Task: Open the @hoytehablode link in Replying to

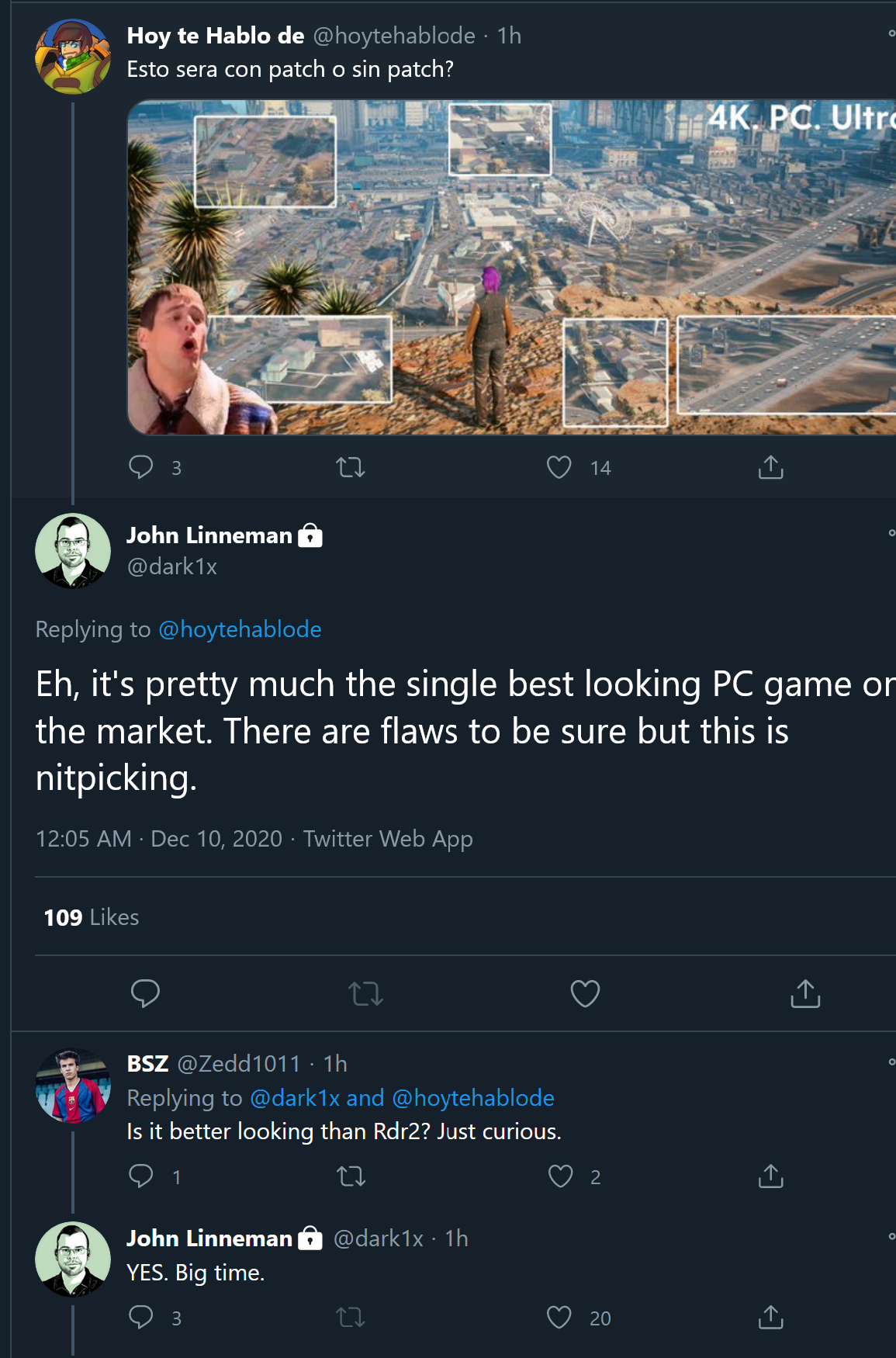Action: pos(240,629)
